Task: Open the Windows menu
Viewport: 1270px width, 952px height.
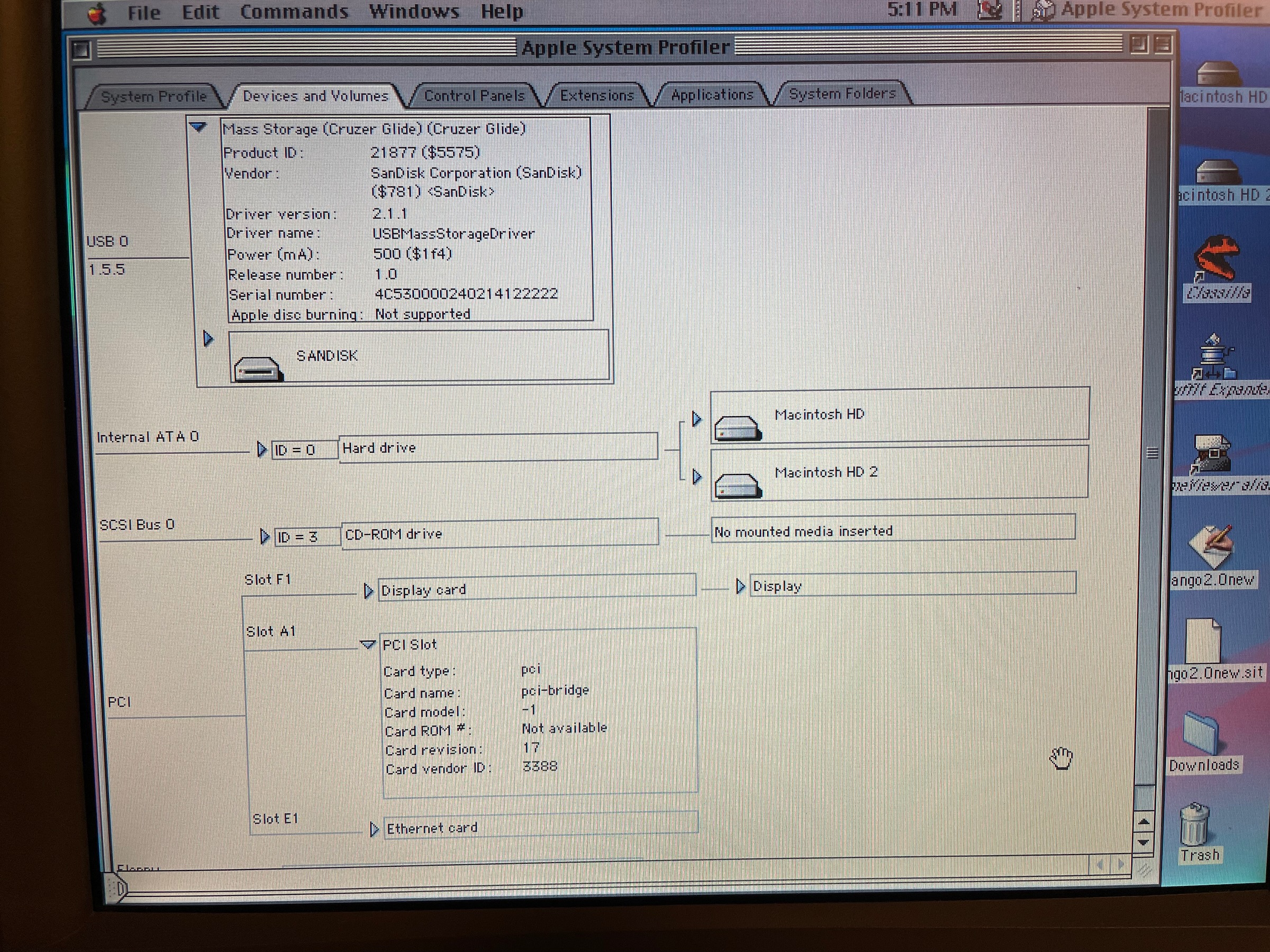Action: [414, 12]
